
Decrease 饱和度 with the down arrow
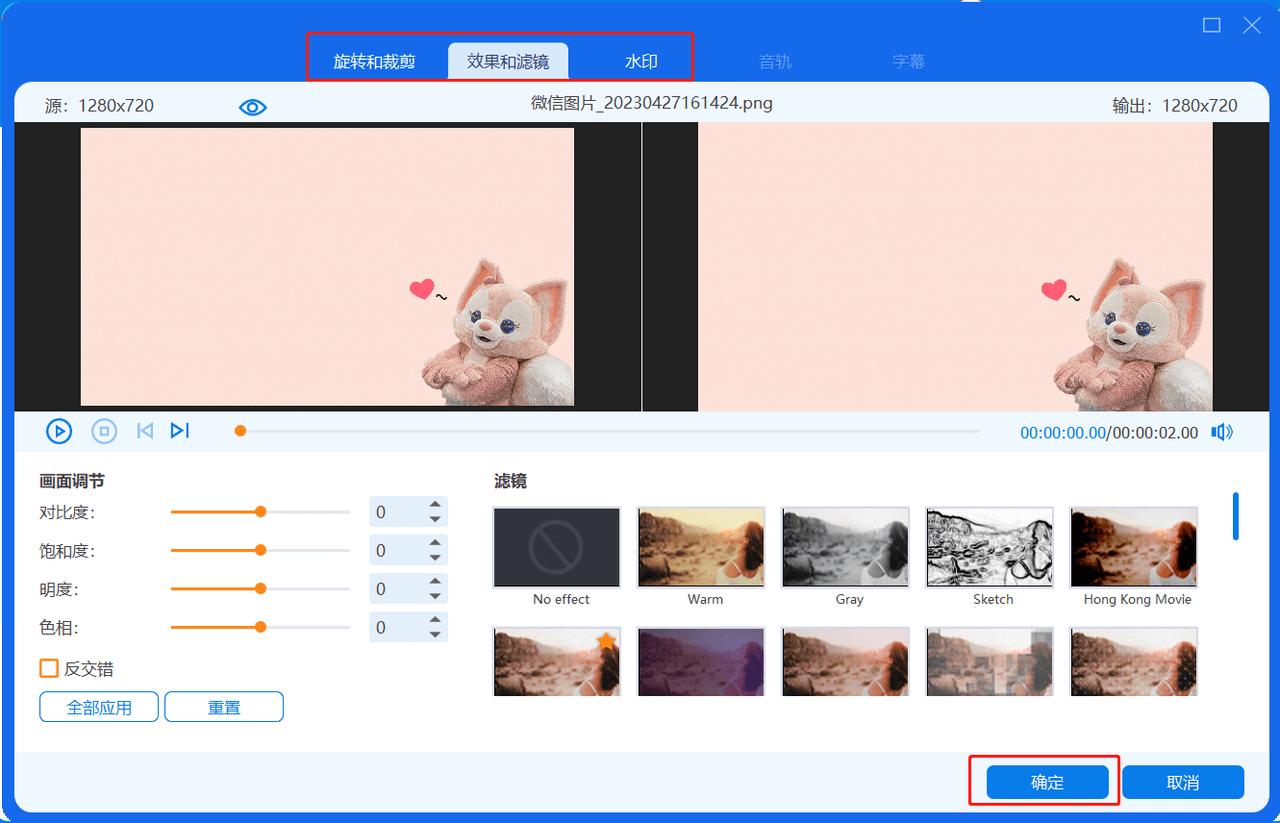435,557
